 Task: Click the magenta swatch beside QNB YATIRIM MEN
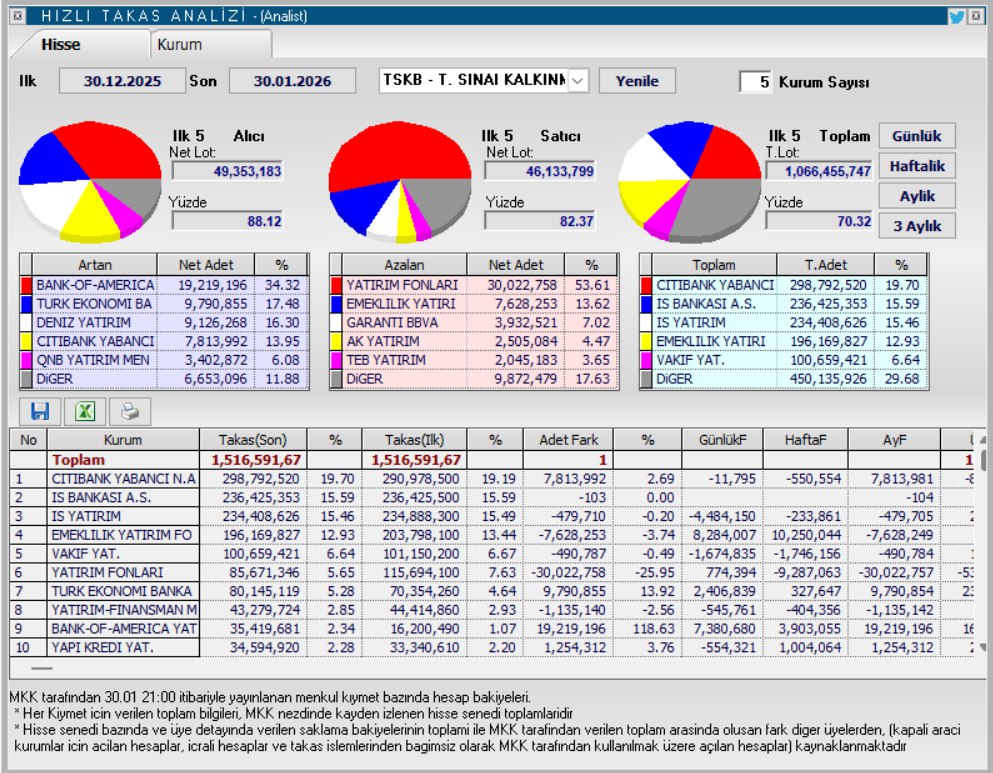point(26,360)
